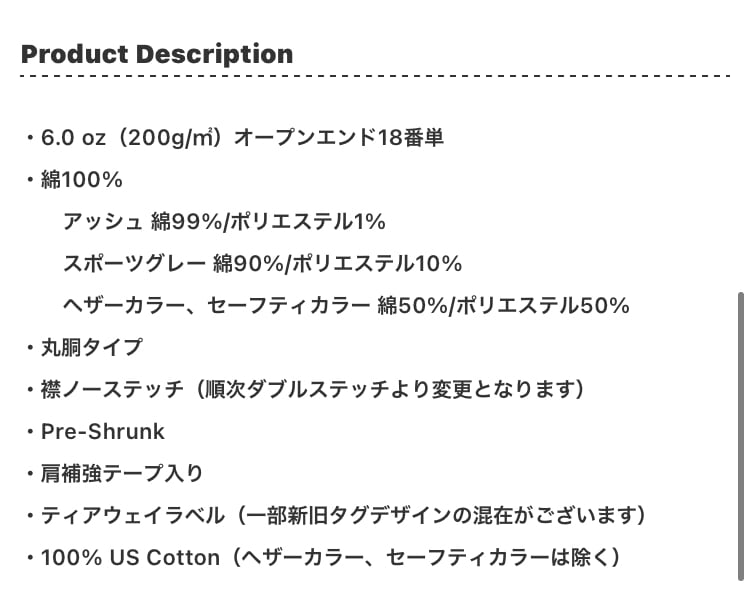The width and height of the screenshot is (750, 597).
Task: Click the ヘザーカラー、セーフティカラーは除く note
Action: click(x=430, y=557)
